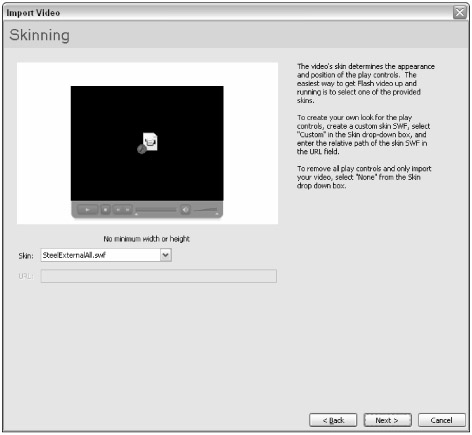472x435 pixels.
Task: Click the mute speaker icon in preview
Action: click(x=185, y=210)
